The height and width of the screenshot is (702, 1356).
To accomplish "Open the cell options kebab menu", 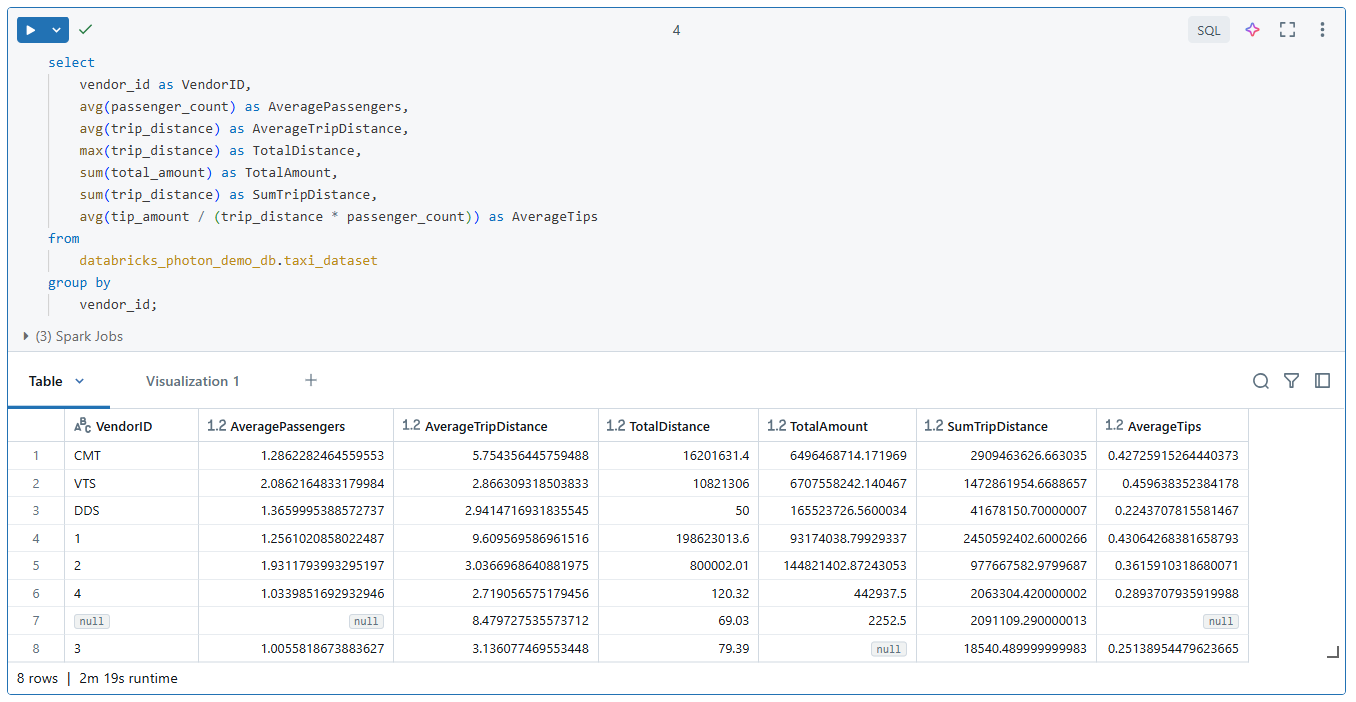I will [x=1322, y=29].
